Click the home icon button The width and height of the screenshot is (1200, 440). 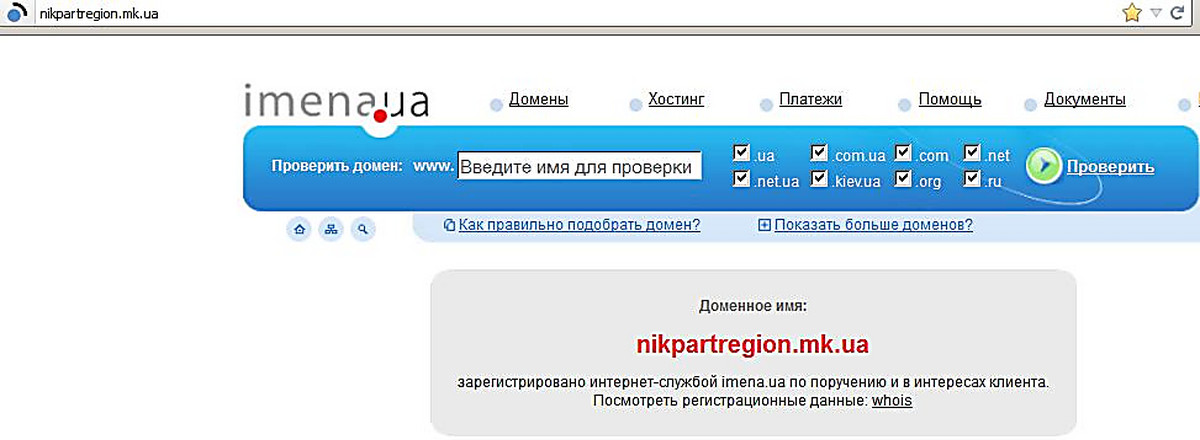(x=298, y=230)
